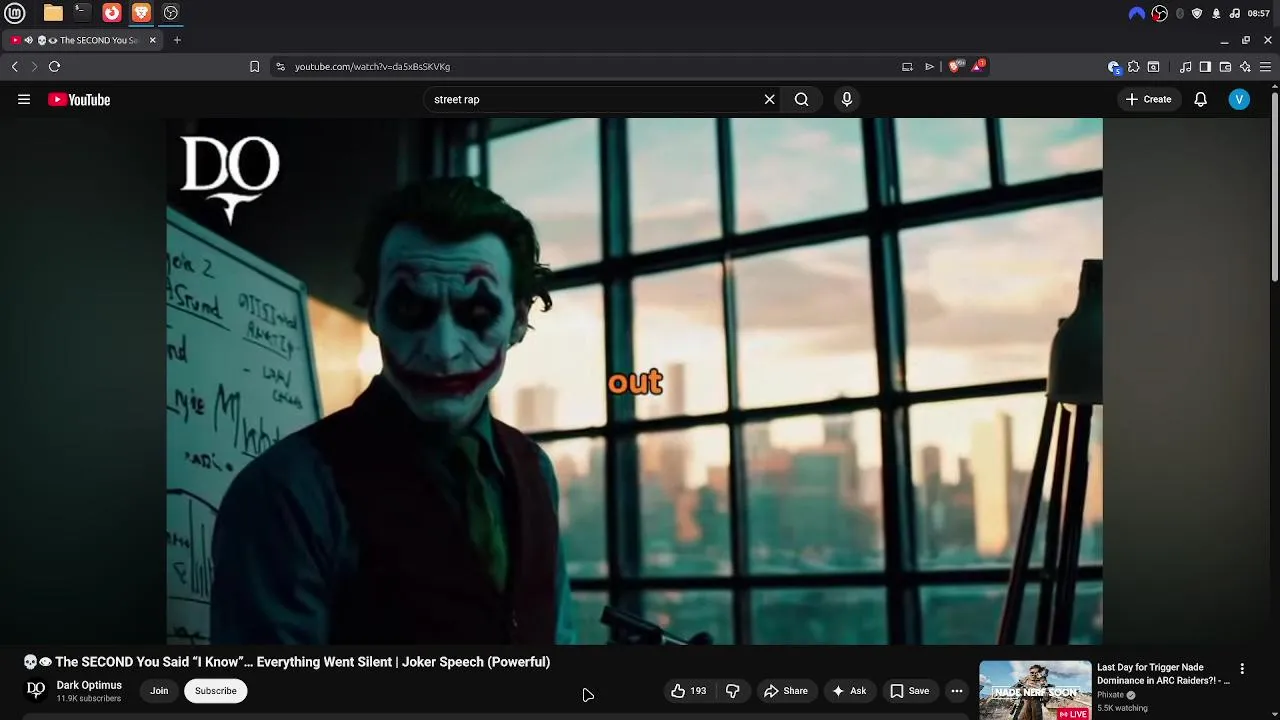Close 'The SECOND You Said' tab
The width and height of the screenshot is (1280, 720).
click(153, 40)
